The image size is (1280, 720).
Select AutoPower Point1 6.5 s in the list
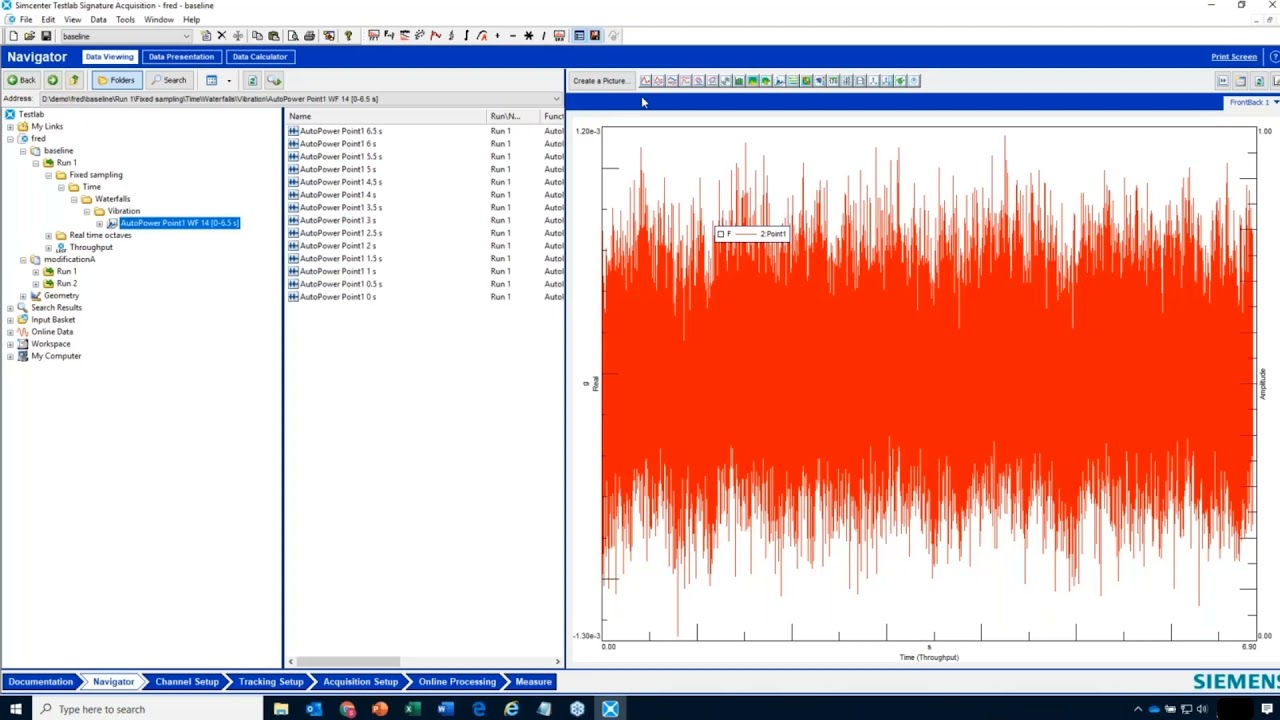point(341,131)
